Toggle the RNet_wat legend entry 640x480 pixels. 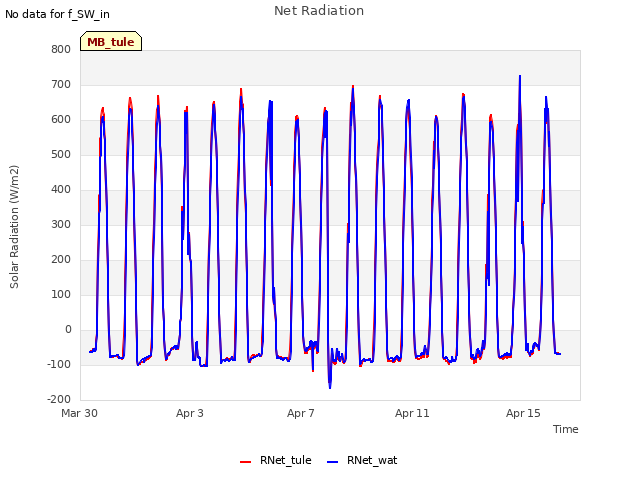point(362,460)
